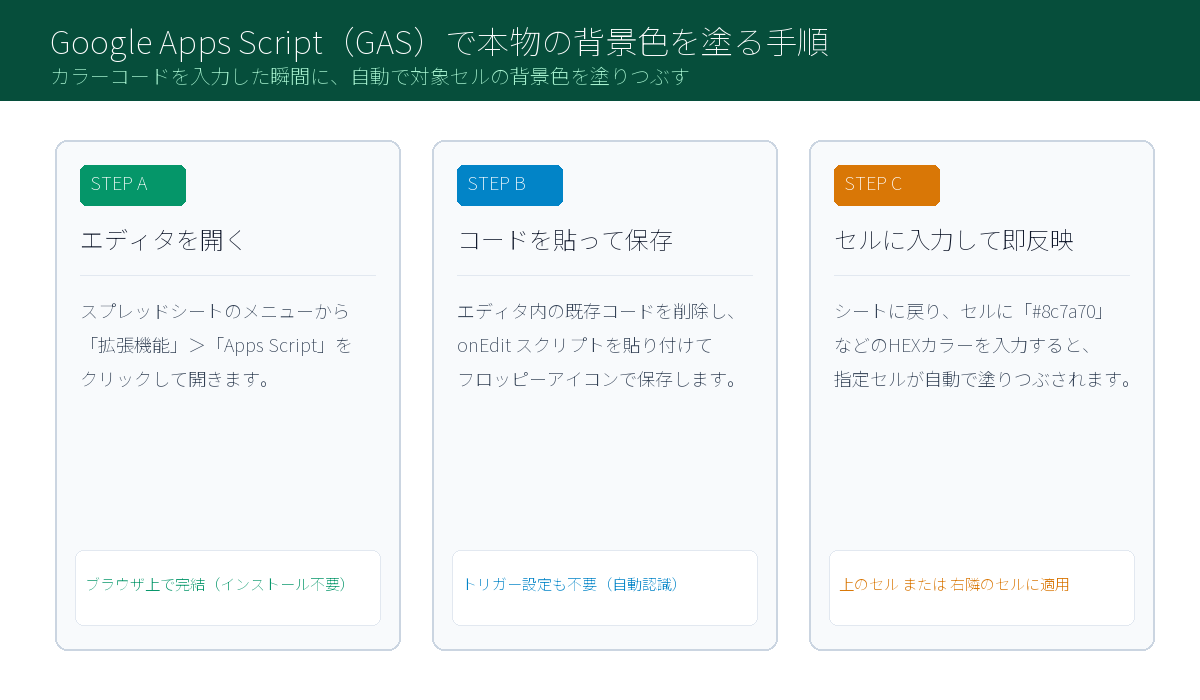The image size is (1200, 700).
Task: Click the blue STEP B badge
Action: [510, 185]
